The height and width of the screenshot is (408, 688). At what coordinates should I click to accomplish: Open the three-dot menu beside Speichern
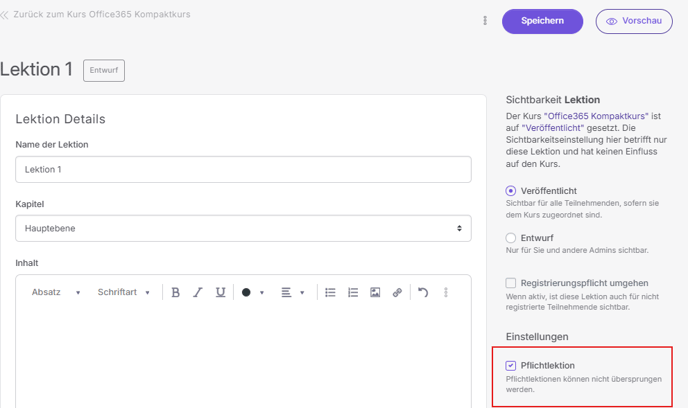(485, 21)
